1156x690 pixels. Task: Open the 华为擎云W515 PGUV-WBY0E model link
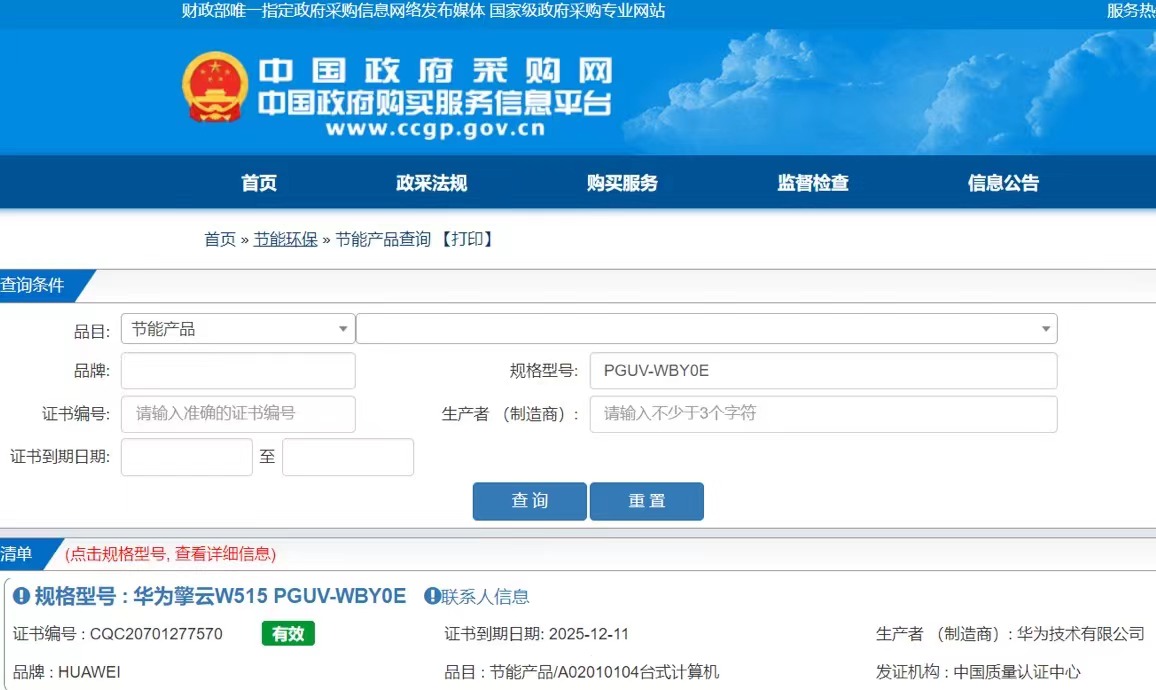[270, 596]
